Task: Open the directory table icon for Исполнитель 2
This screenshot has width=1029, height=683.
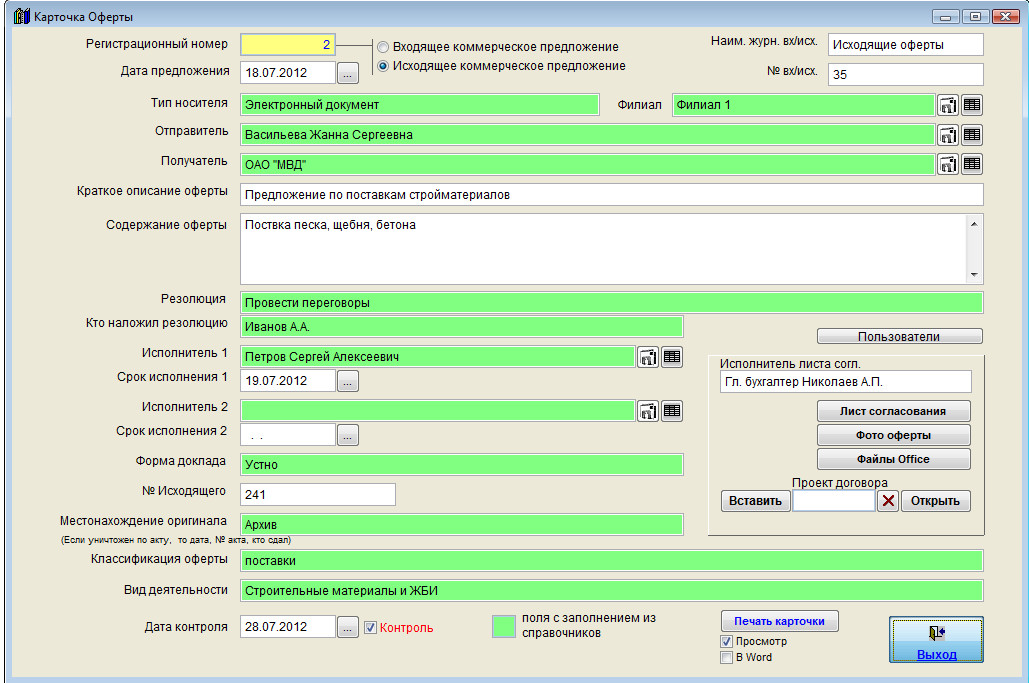Action: click(672, 409)
